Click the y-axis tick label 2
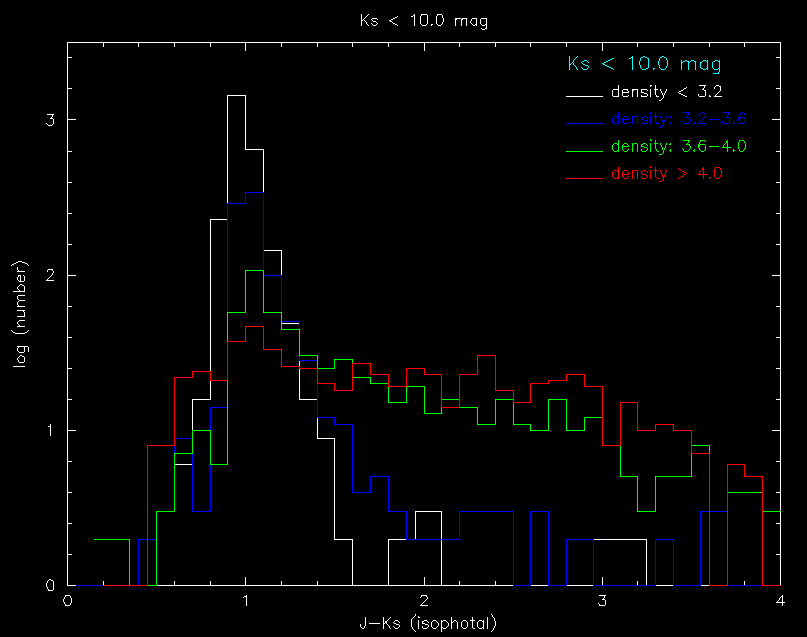Viewport: 807px width, 637px height. click(51, 275)
